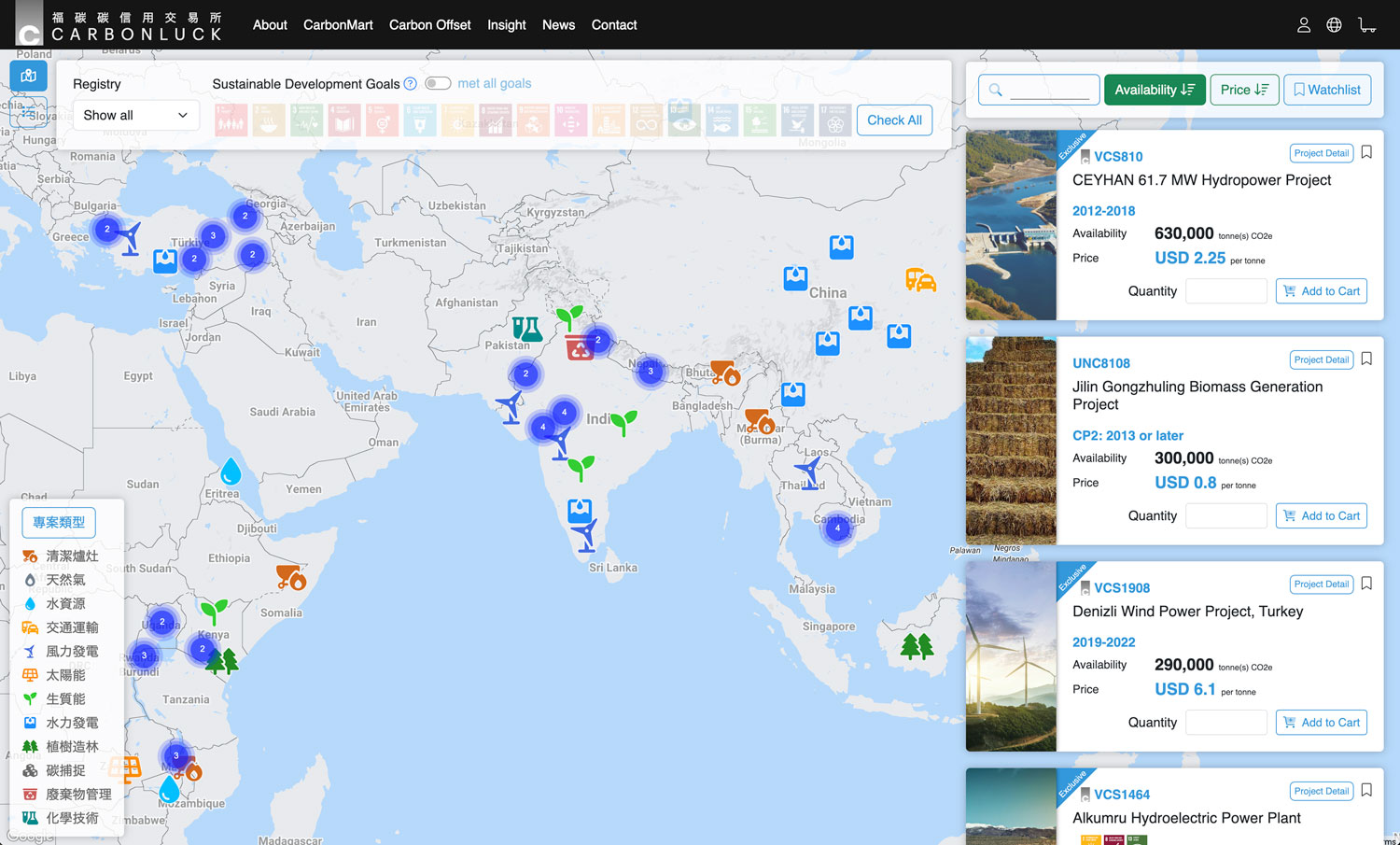
Task: Toggle SDG 13 Climate Action filter
Action: click(684, 120)
